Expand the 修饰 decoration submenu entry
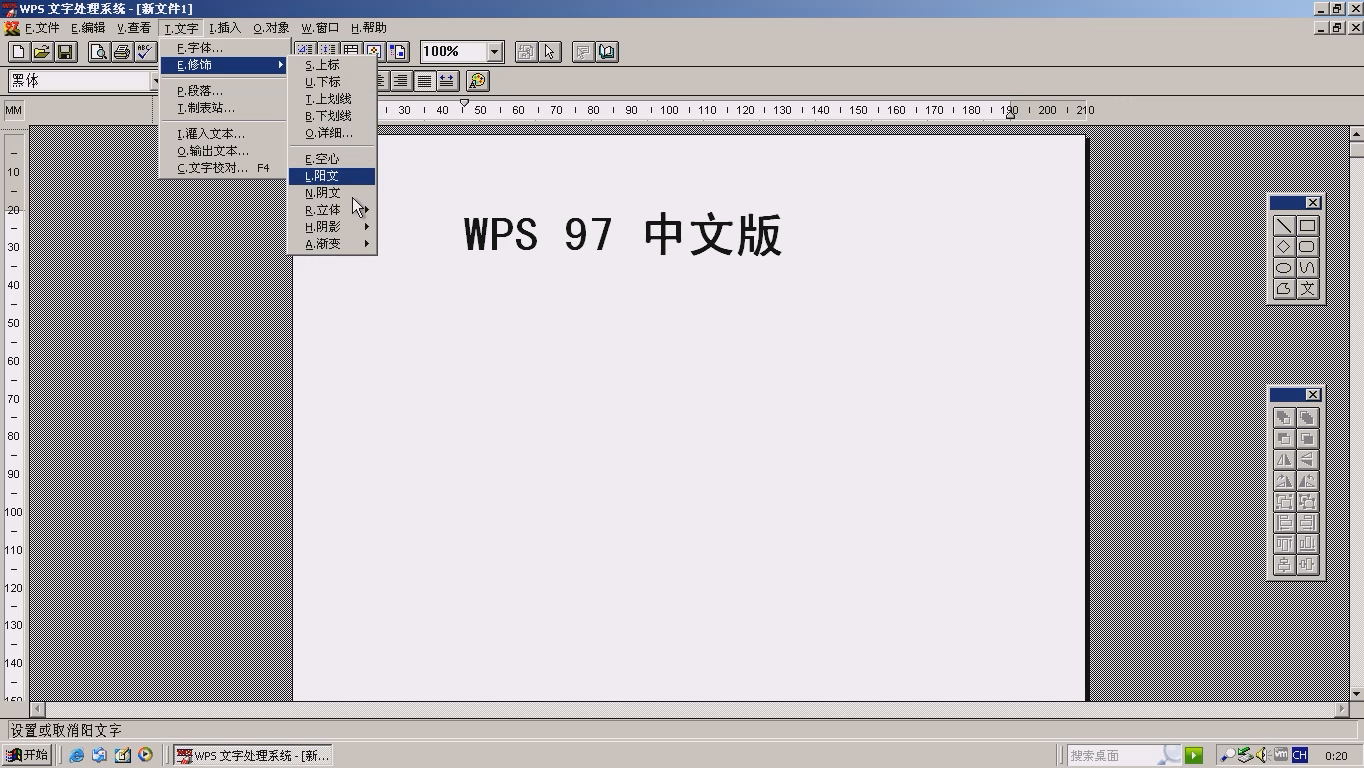This screenshot has width=1364, height=768. [224, 65]
